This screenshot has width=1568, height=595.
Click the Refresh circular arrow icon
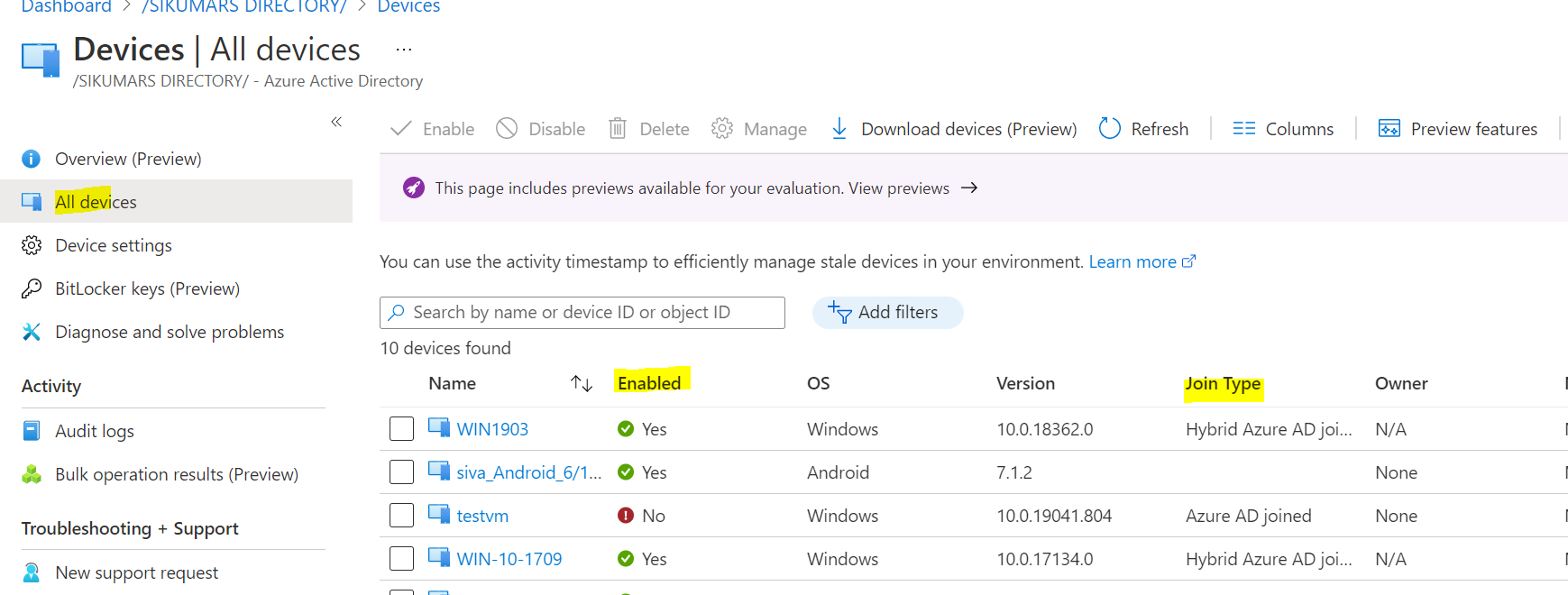1110,129
